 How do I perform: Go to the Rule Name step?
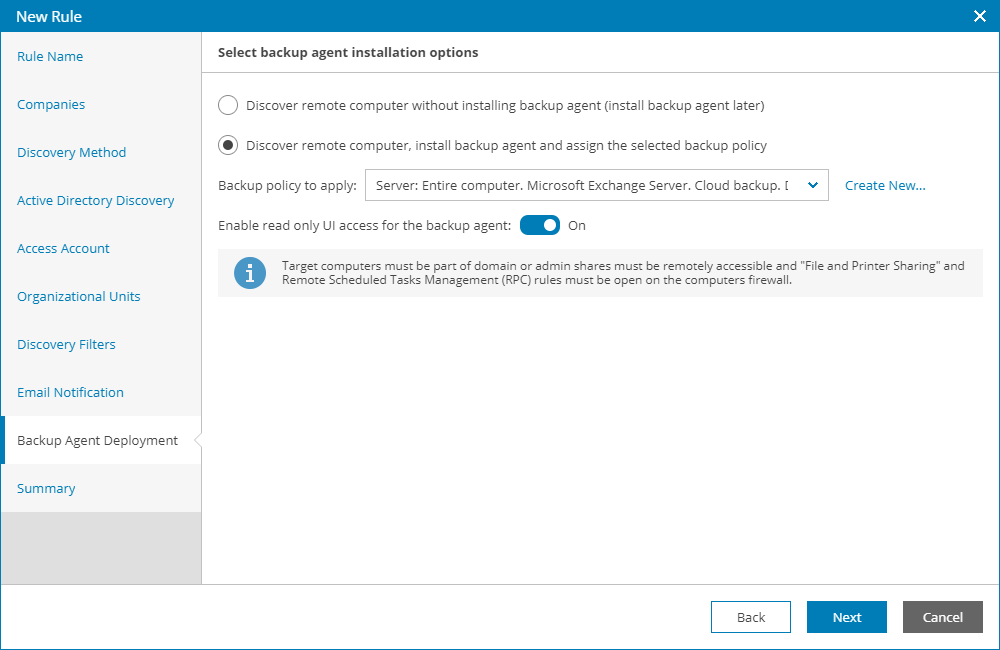pyautogui.click(x=50, y=57)
